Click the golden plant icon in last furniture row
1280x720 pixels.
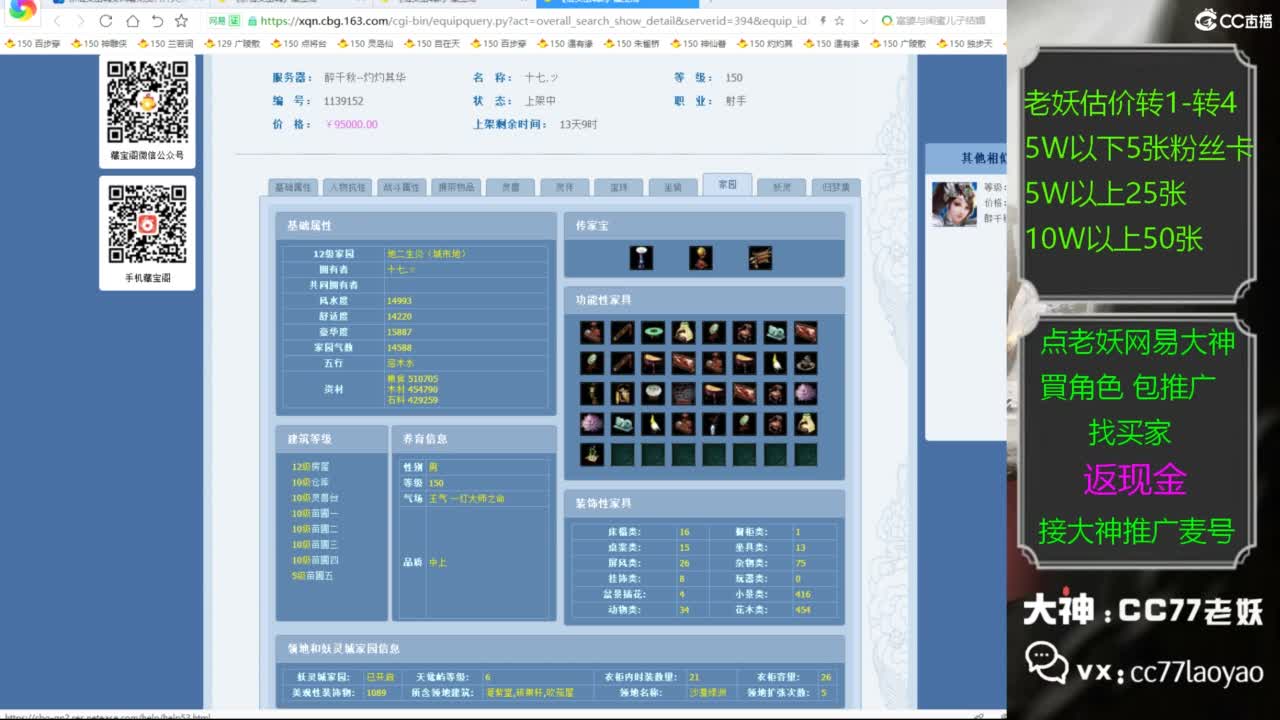592,454
